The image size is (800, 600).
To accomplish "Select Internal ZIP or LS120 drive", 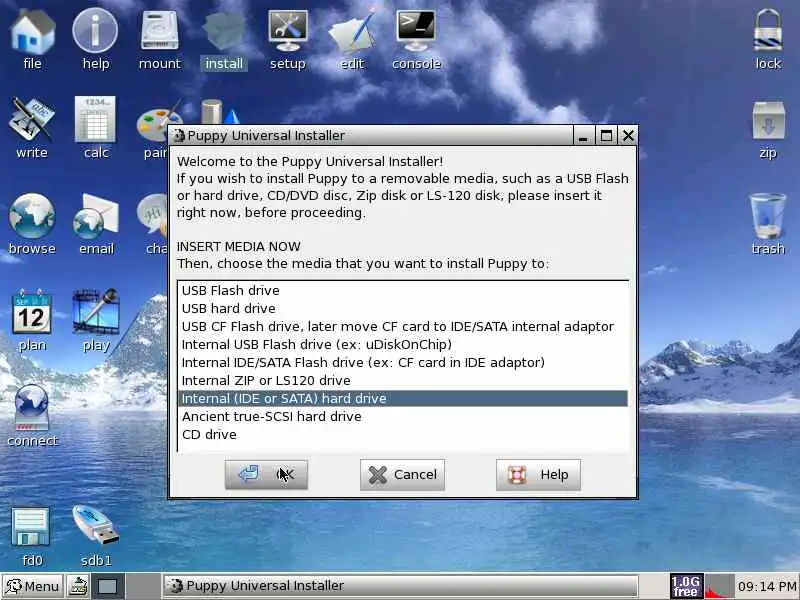I will 403,381.
